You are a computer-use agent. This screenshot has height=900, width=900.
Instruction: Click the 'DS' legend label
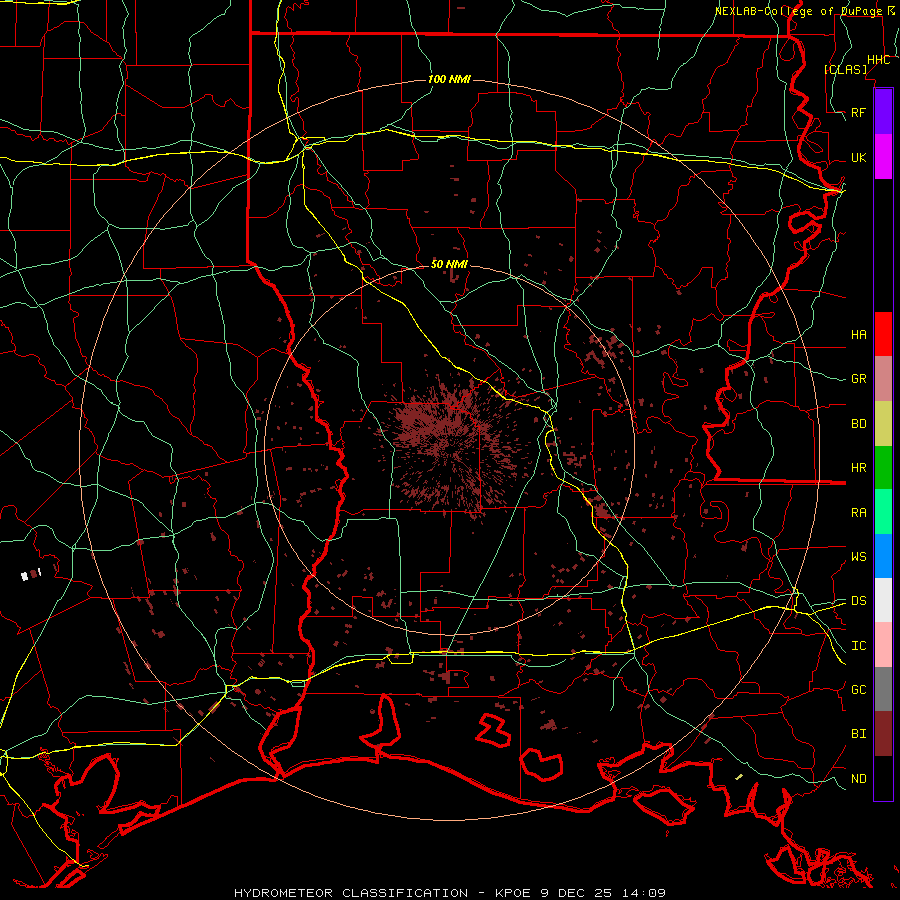click(x=858, y=601)
